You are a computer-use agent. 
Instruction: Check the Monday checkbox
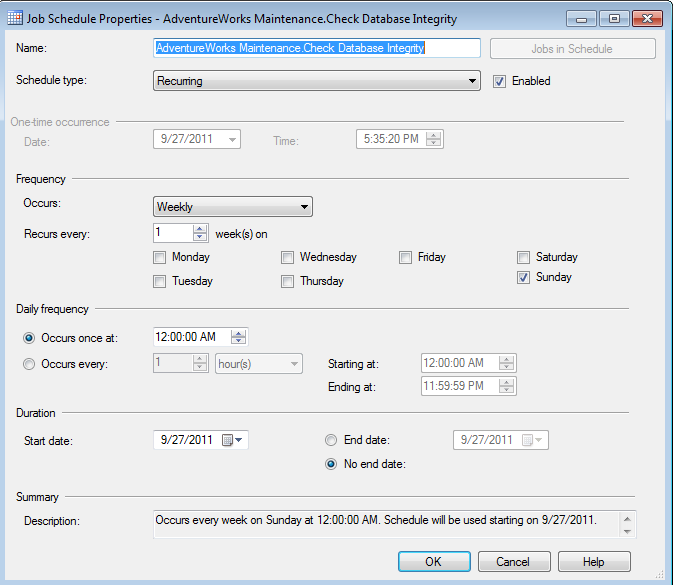pos(159,258)
